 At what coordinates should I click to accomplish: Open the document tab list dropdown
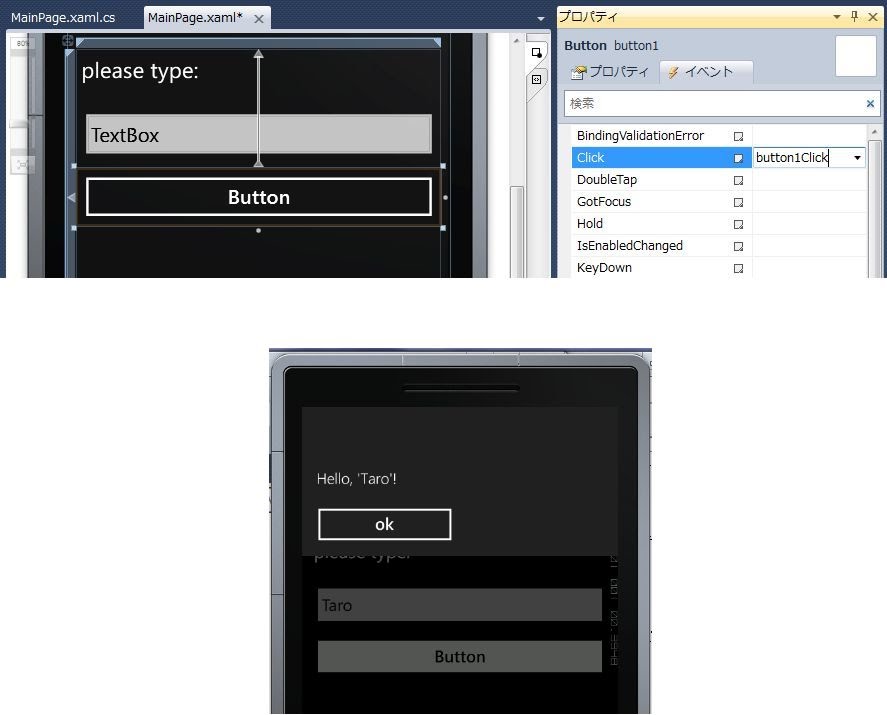pyautogui.click(x=541, y=18)
